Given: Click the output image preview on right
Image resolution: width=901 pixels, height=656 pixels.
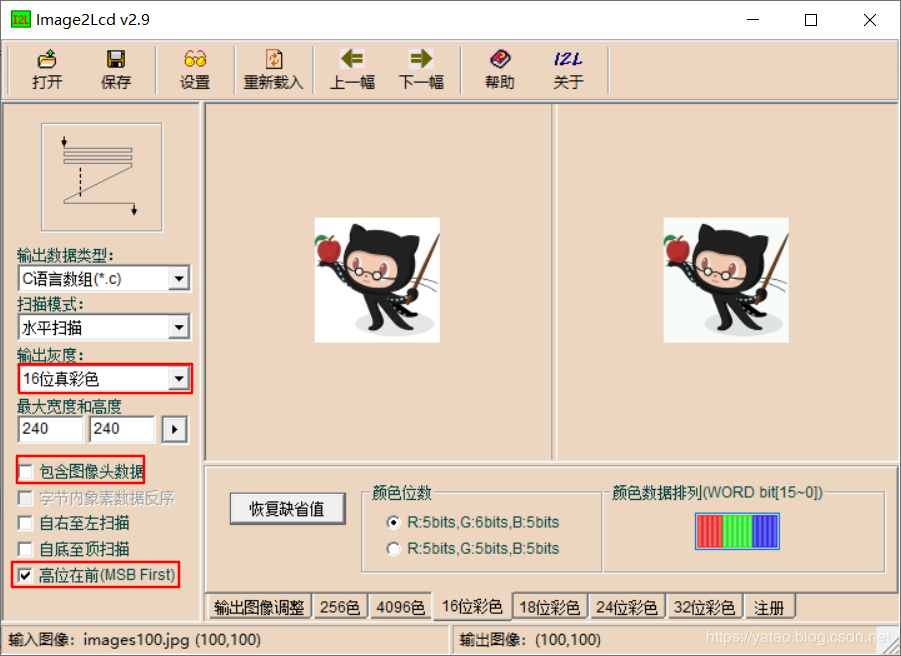Looking at the screenshot, I should (x=726, y=280).
